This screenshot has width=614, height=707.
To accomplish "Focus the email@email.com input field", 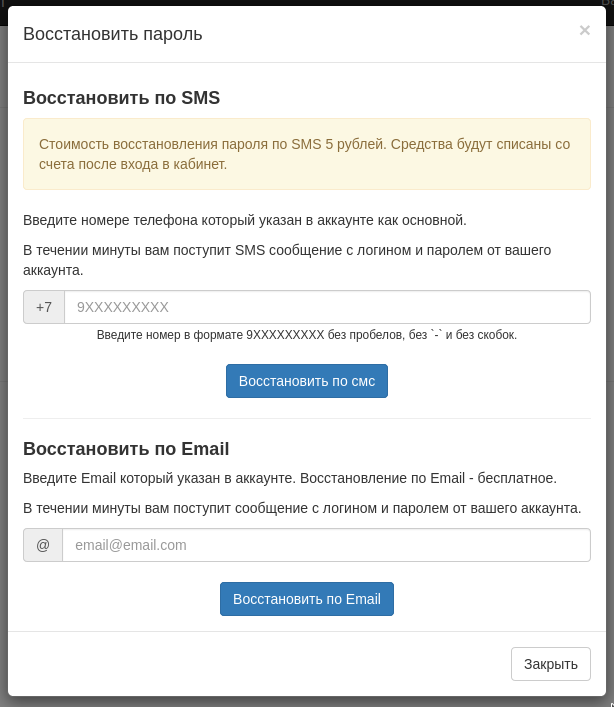I will click(x=326, y=545).
